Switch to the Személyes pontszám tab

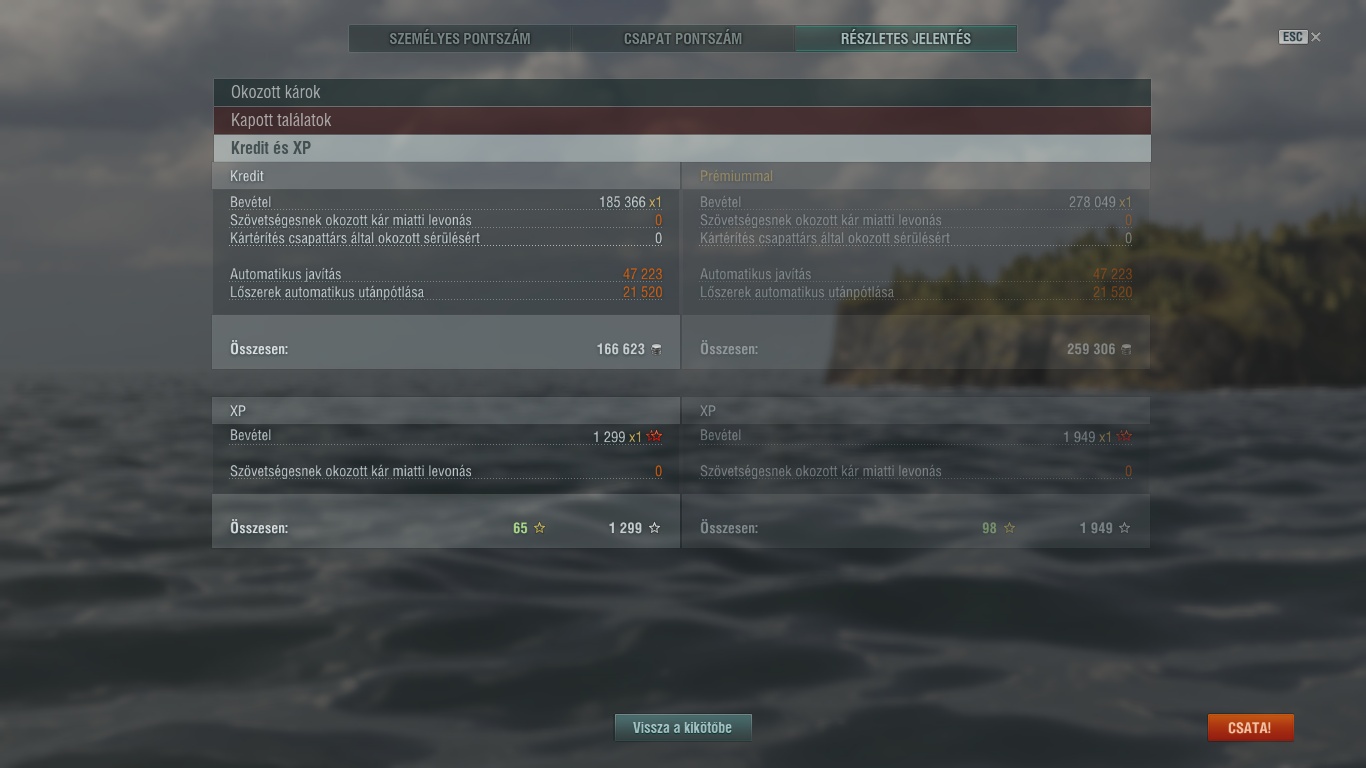point(460,39)
